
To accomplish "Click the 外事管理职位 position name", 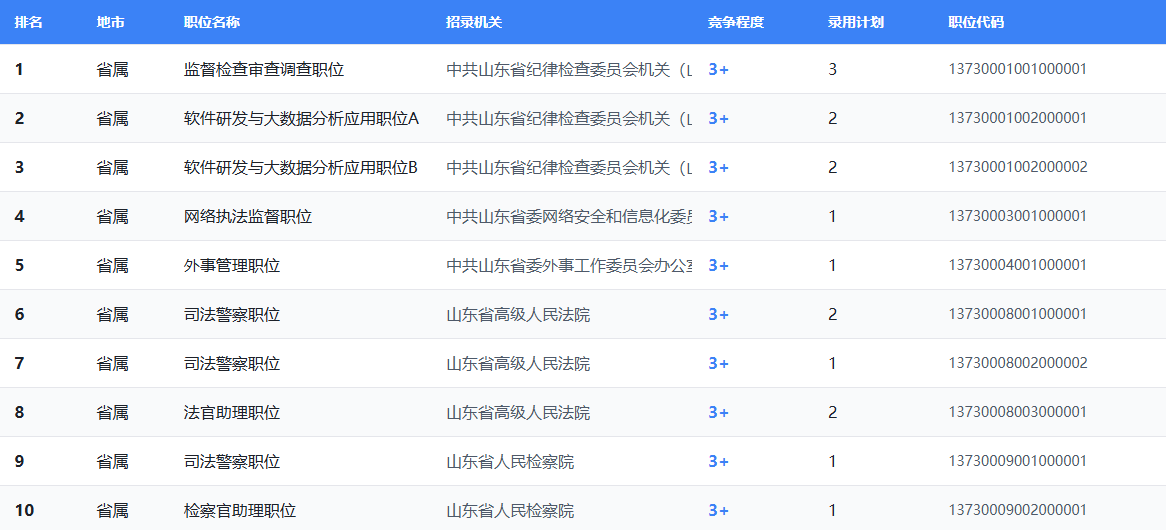I will [x=232, y=265].
